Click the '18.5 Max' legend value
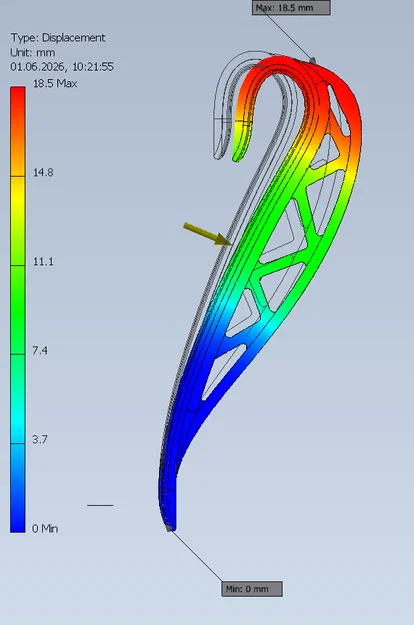Viewport: 414px width, 625px height. [55, 84]
